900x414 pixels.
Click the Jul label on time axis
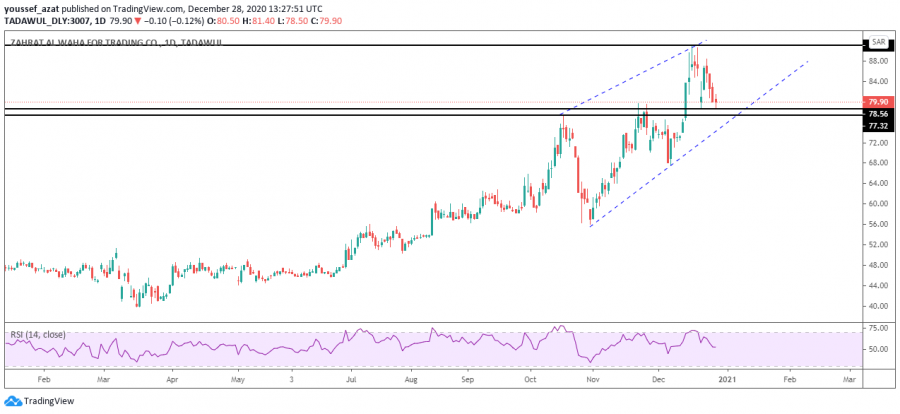(352, 380)
